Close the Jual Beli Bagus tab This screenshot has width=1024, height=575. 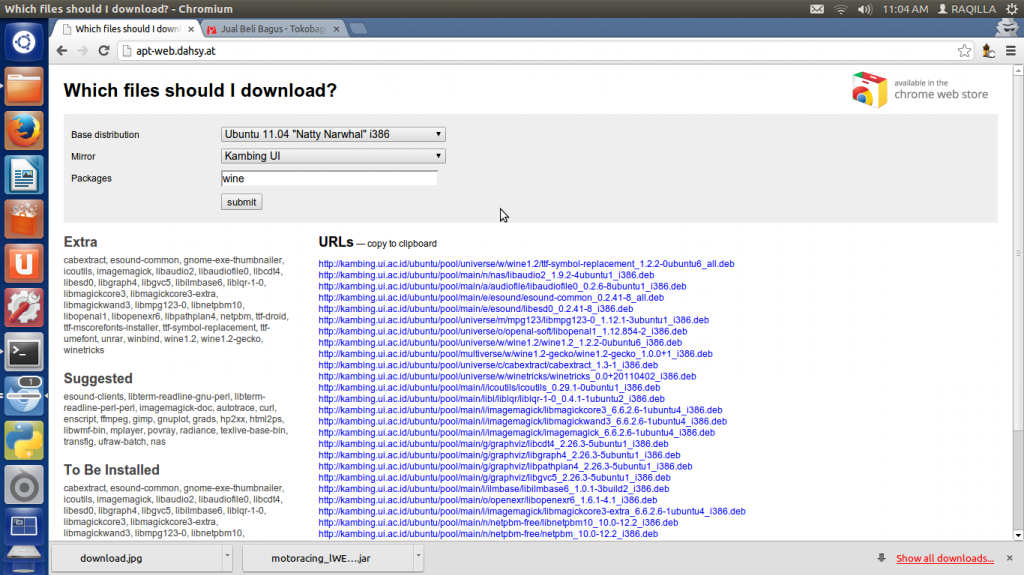[x=336, y=29]
